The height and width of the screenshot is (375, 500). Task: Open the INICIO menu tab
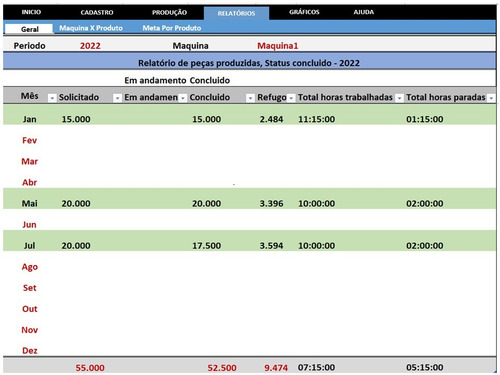31,12
